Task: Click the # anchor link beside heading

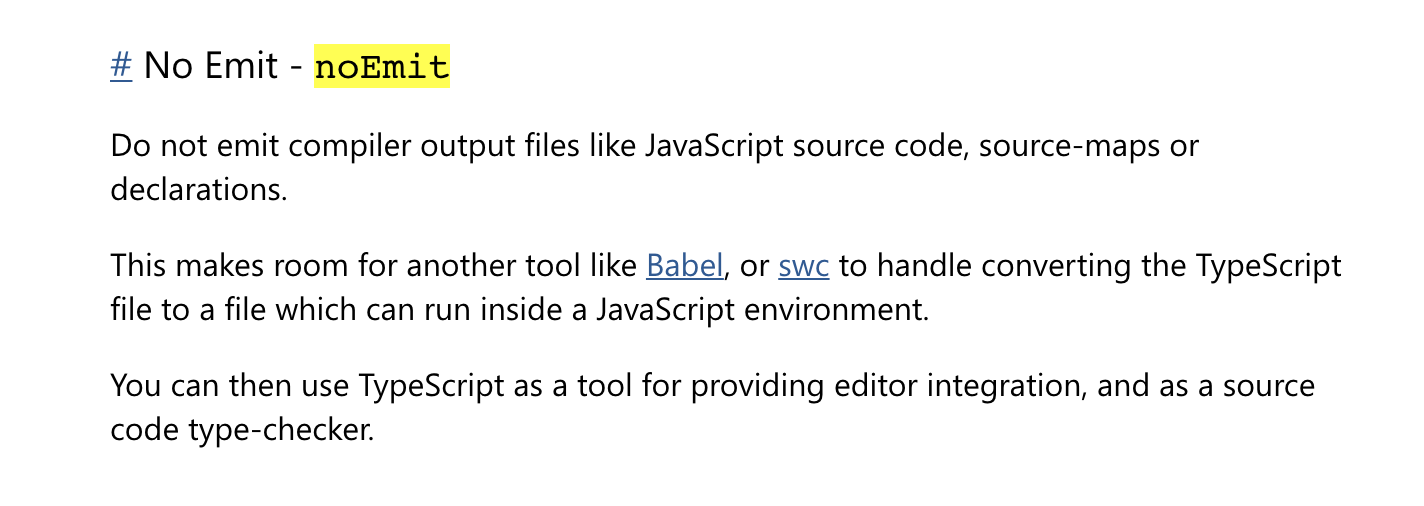Action: [x=121, y=67]
